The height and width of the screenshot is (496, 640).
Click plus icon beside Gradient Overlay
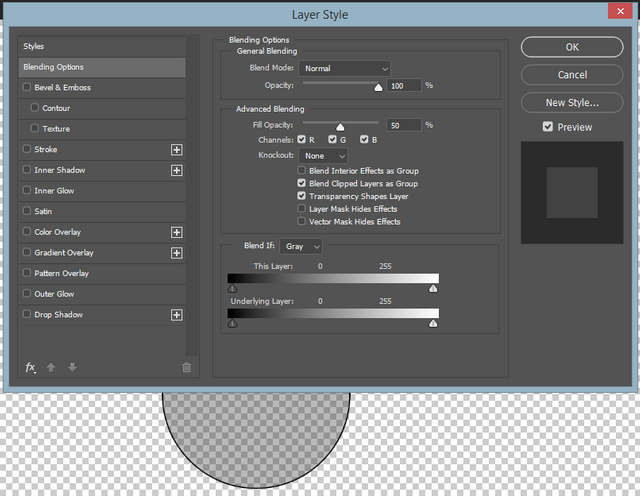[176, 253]
